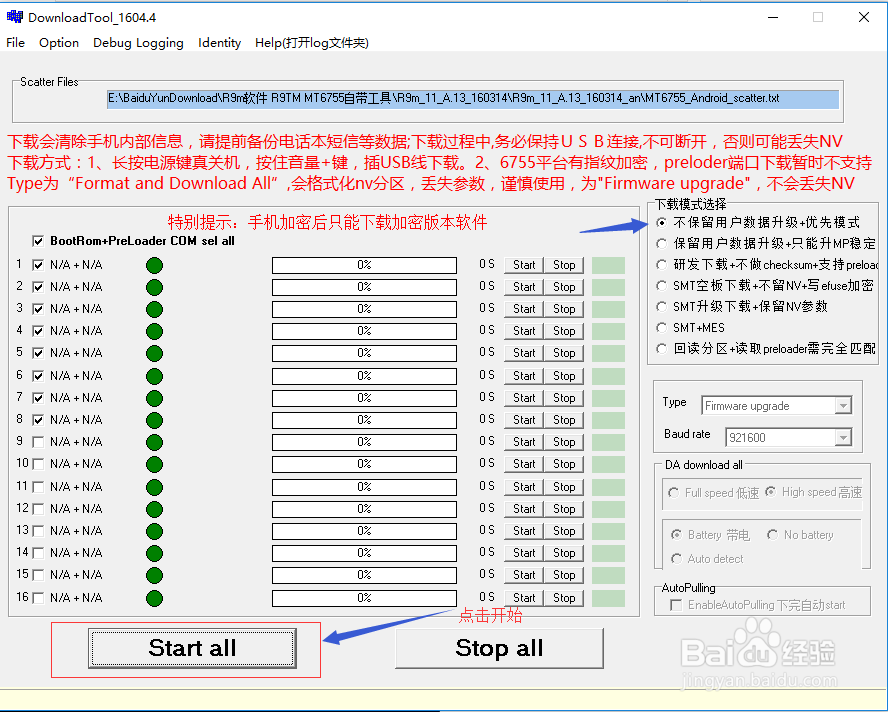Select 保留用户数据升级 radio option
888x712 pixels.
[661, 244]
